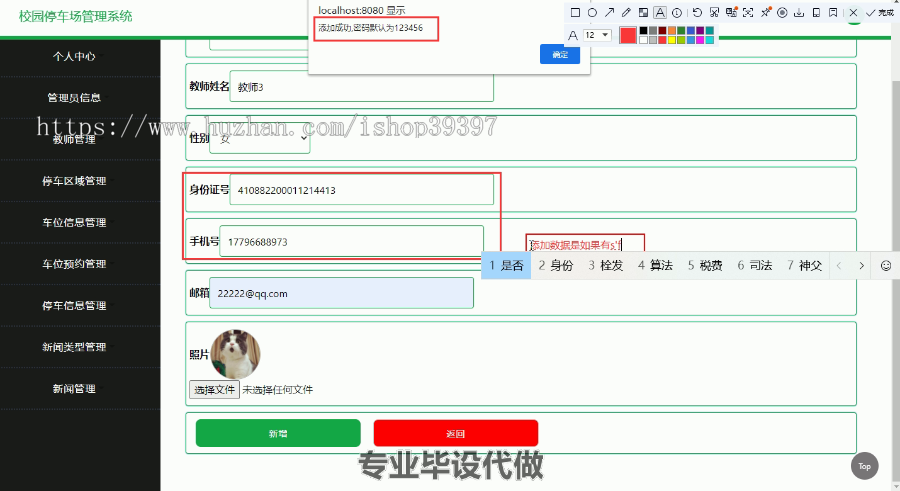Open 新闻类型管理 in the sidebar
The image size is (900, 491).
[x=74, y=347]
